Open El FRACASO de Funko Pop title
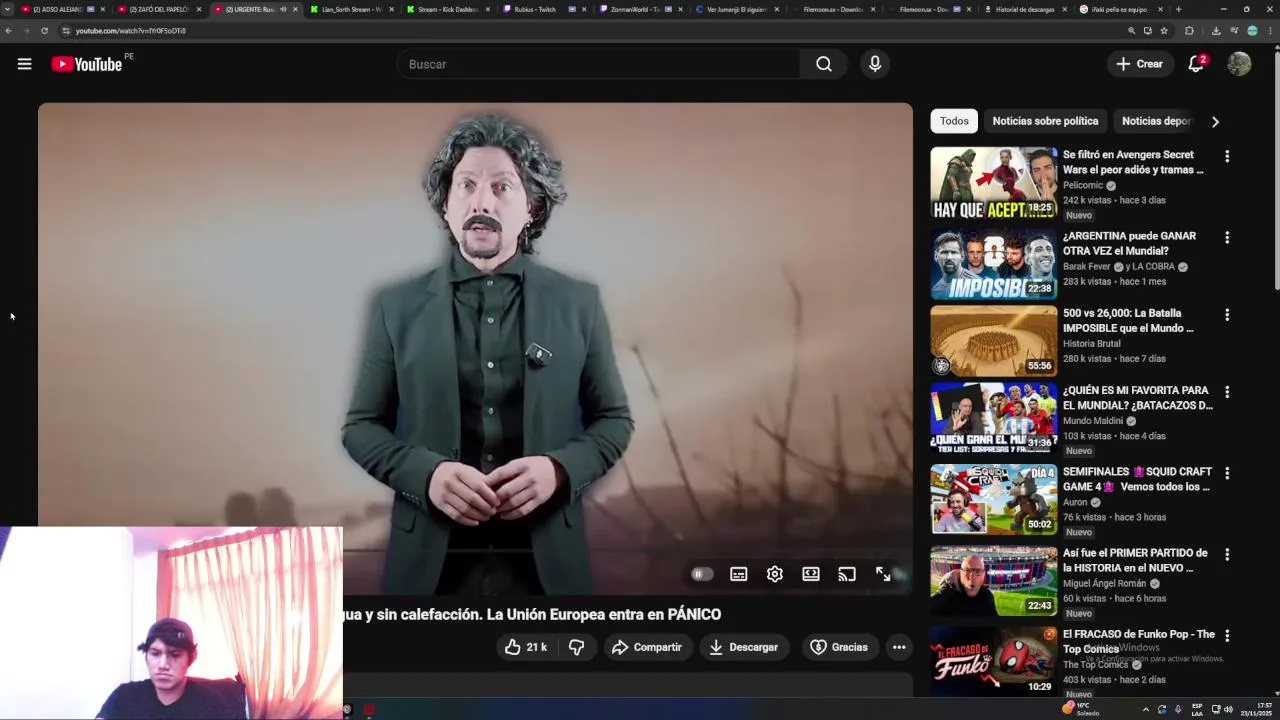Screen dimensions: 1280x720 [1139, 641]
